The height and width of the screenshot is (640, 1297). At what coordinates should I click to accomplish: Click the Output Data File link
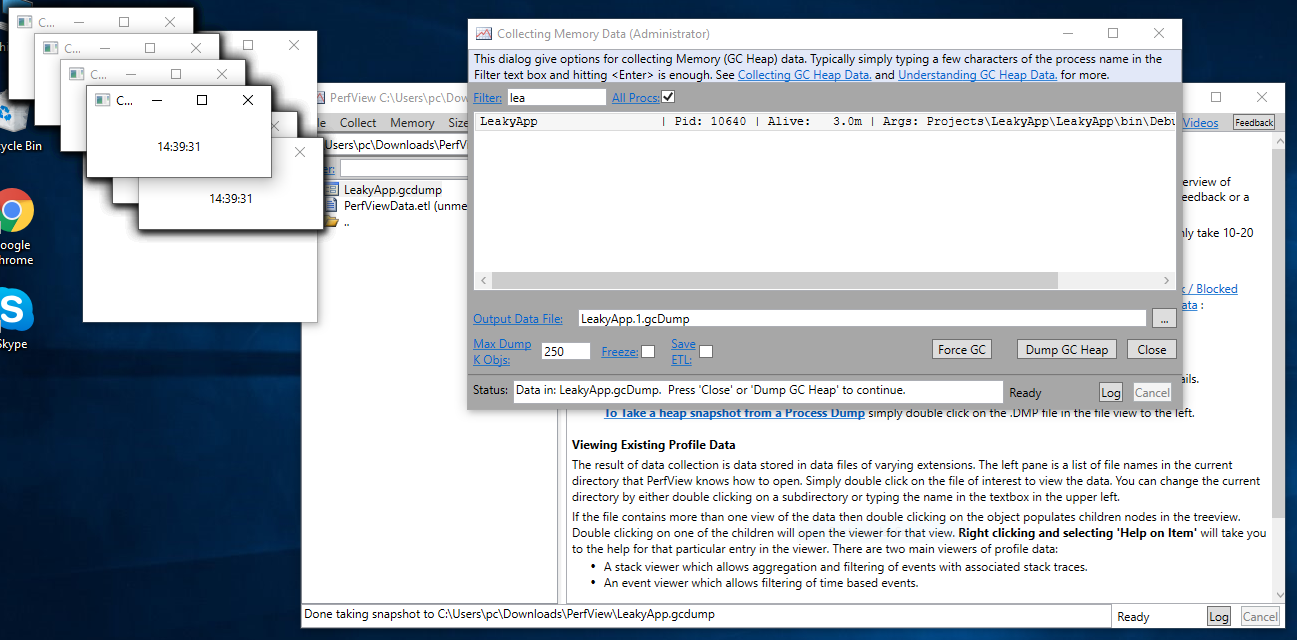(x=518, y=320)
